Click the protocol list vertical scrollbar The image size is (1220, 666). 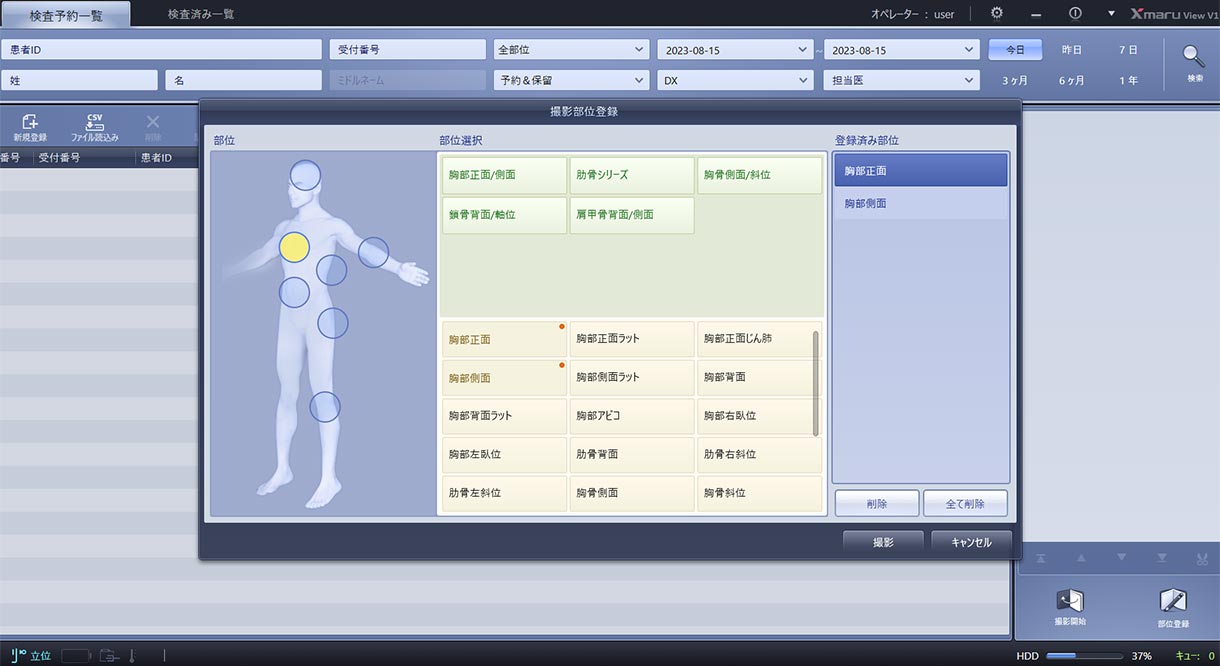point(816,383)
